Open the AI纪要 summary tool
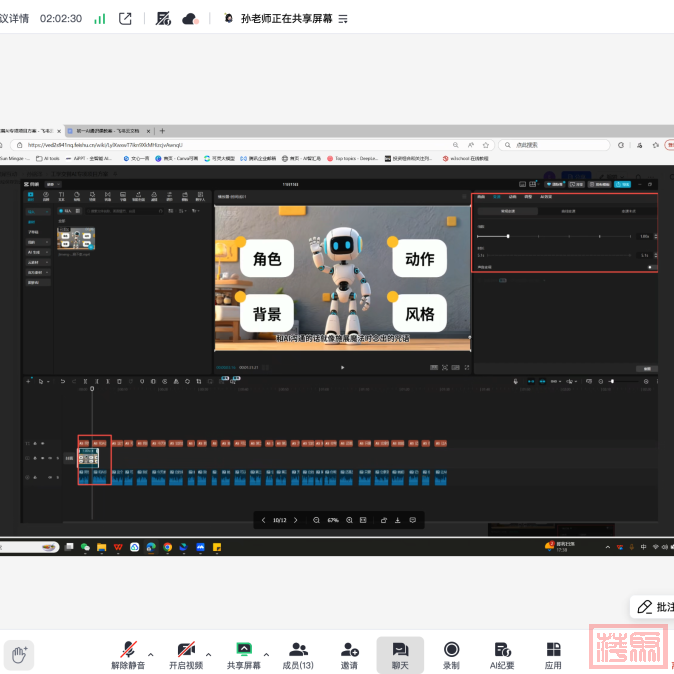This screenshot has height=674, width=674. click(x=502, y=650)
